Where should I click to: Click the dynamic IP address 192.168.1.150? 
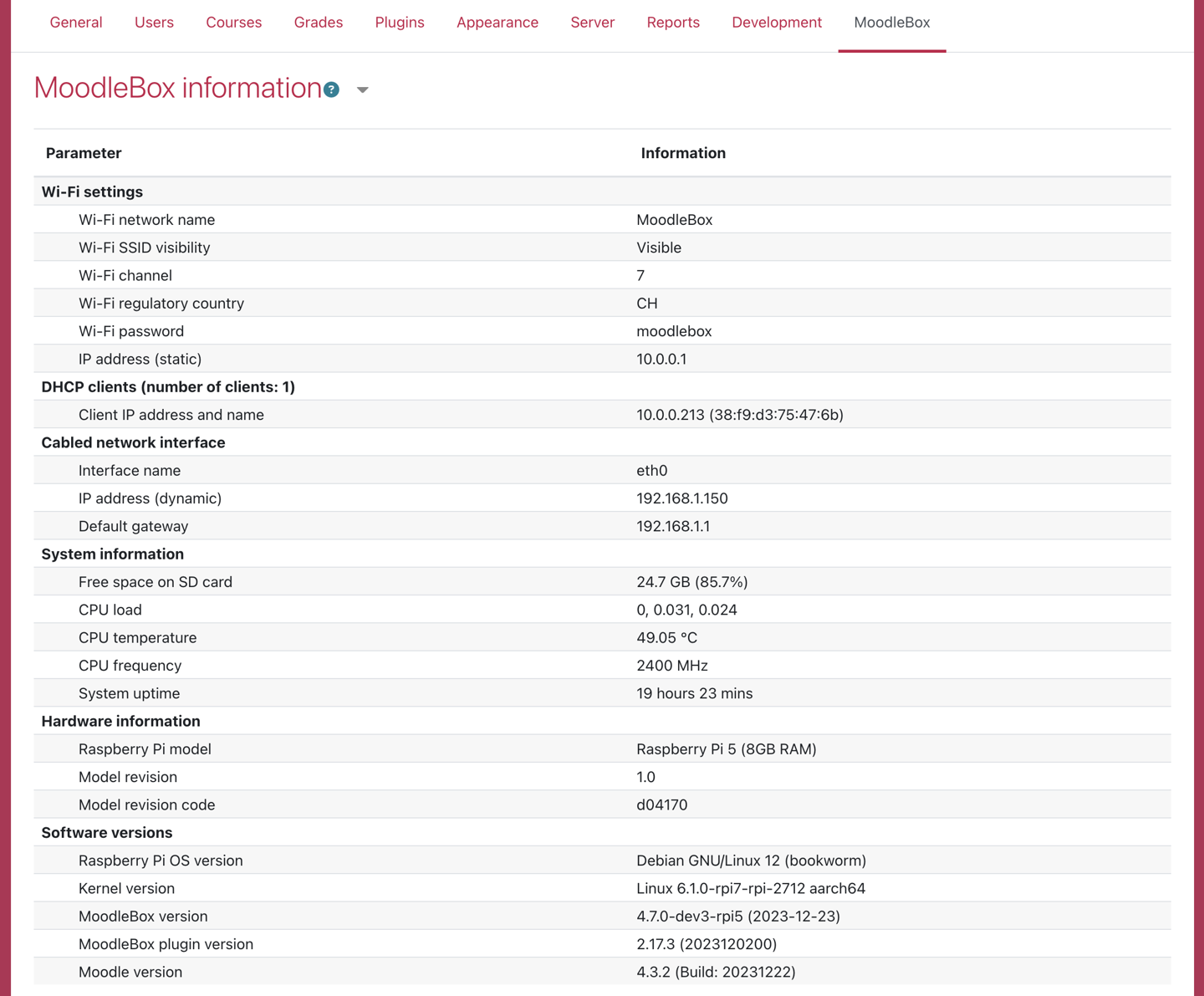pyautogui.click(x=682, y=498)
